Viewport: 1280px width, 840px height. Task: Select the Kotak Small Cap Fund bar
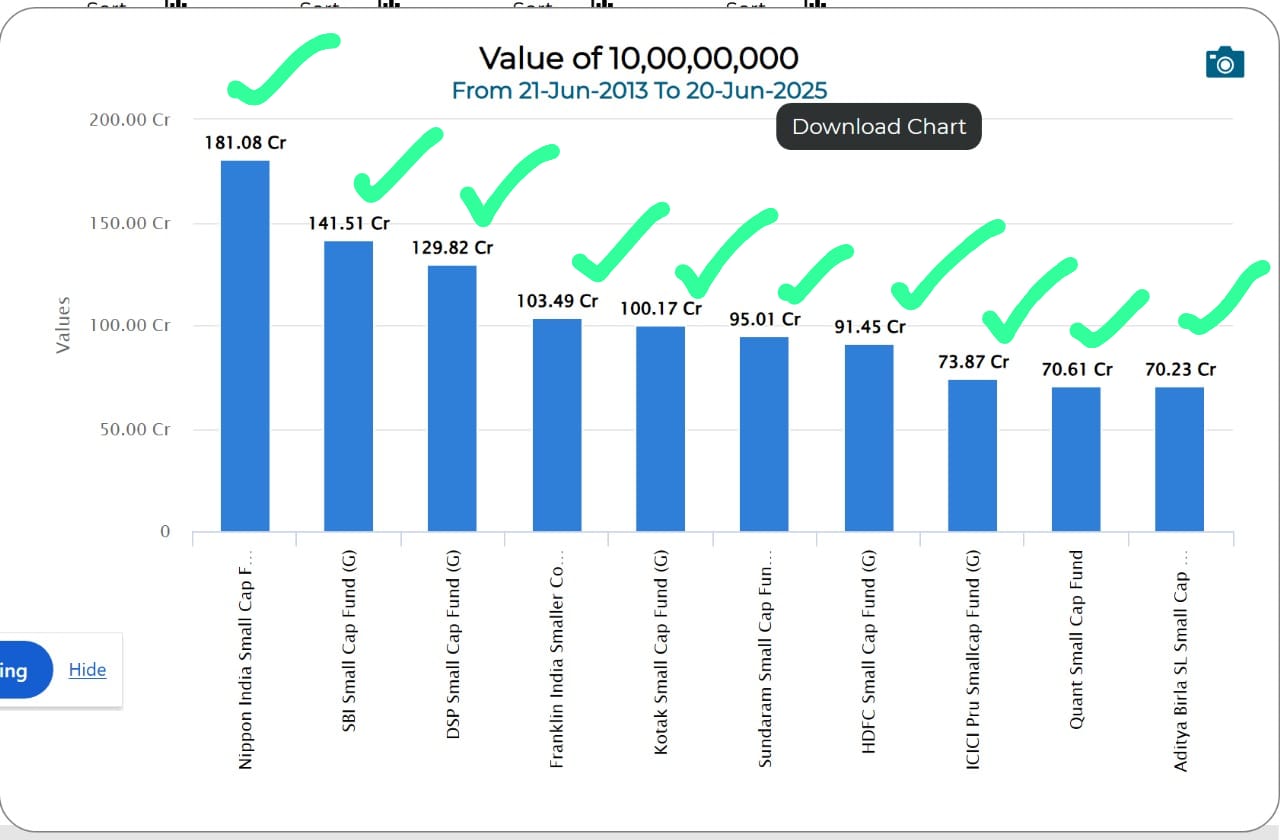click(x=660, y=430)
